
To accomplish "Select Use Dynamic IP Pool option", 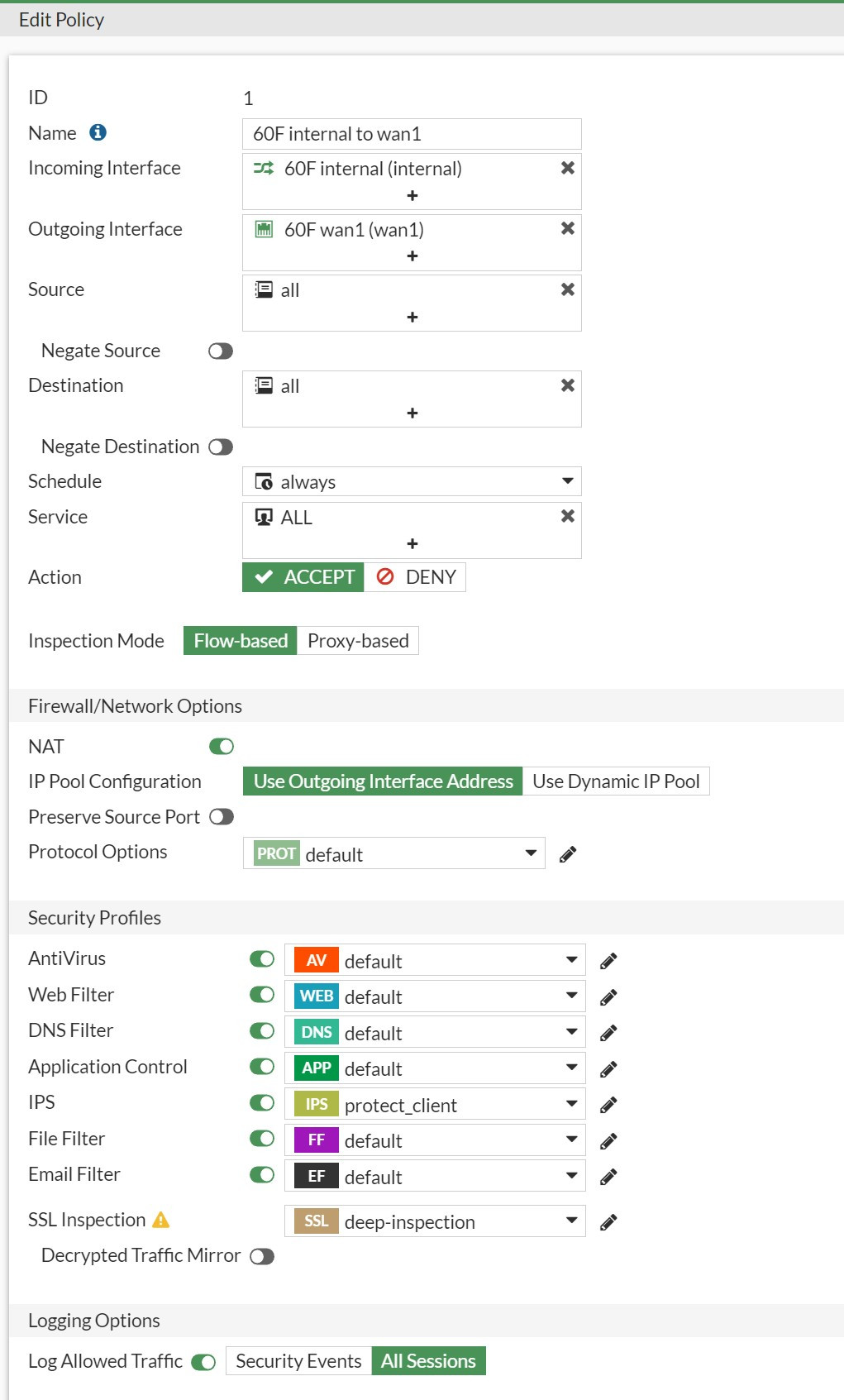I will (x=616, y=781).
